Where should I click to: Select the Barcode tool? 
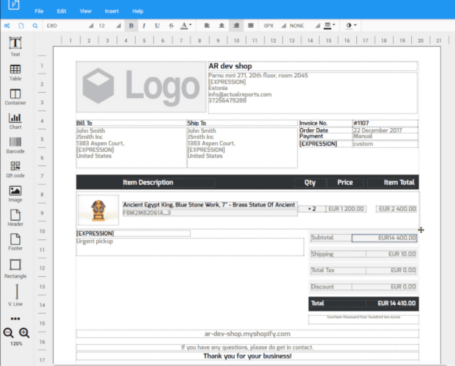[x=15, y=145]
